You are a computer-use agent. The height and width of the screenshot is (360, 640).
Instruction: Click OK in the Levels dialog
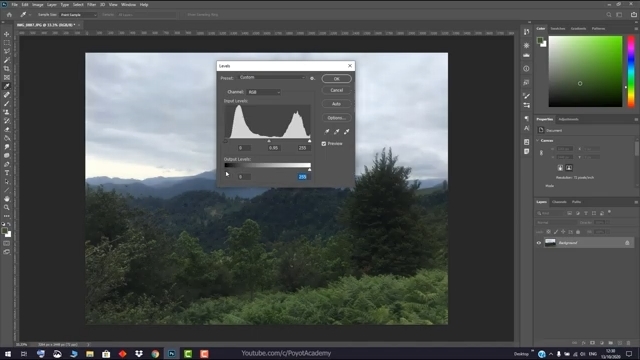336,79
